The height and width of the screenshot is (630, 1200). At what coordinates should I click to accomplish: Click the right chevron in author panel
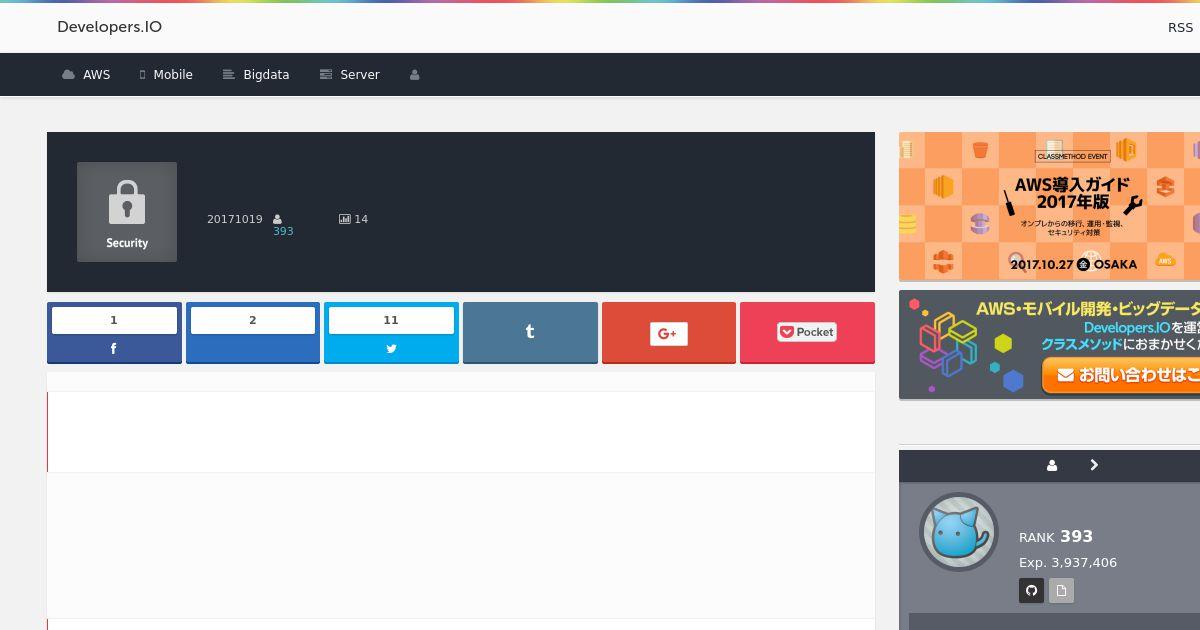coord(1094,465)
